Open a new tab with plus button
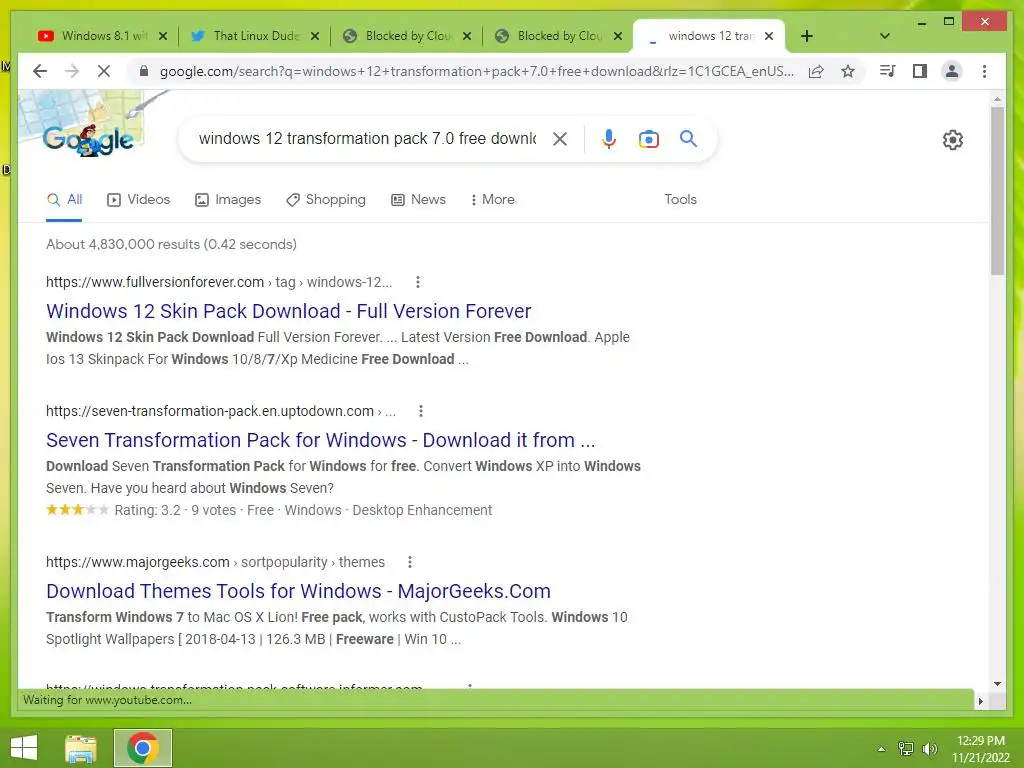The width and height of the screenshot is (1024, 768). pos(807,36)
